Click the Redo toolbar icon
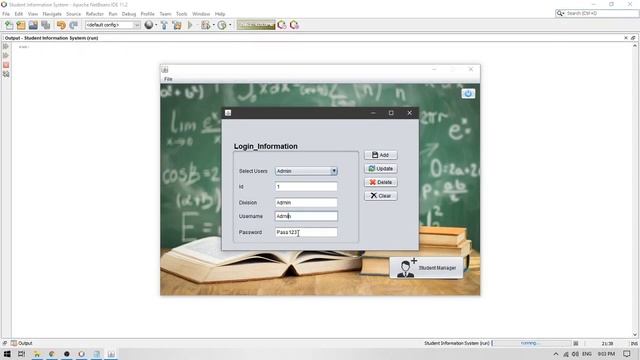The width and height of the screenshot is (640, 360). tap(73, 25)
